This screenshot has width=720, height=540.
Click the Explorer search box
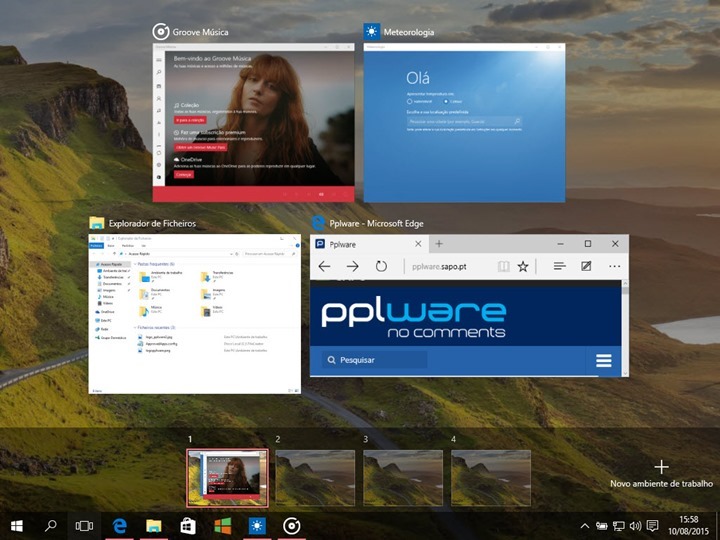pos(270,253)
